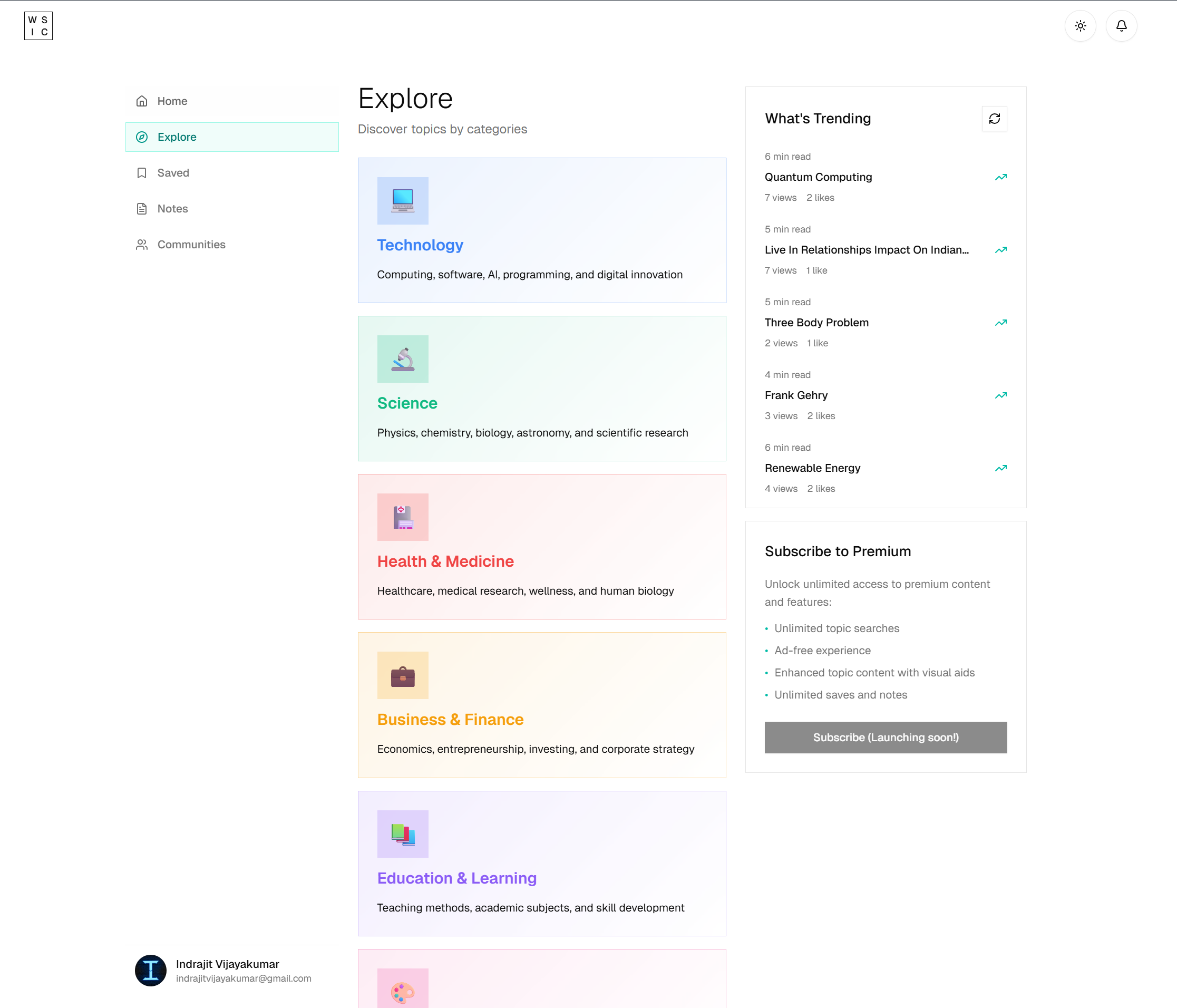
Task: Click the WSIC logo
Action: click(38, 26)
